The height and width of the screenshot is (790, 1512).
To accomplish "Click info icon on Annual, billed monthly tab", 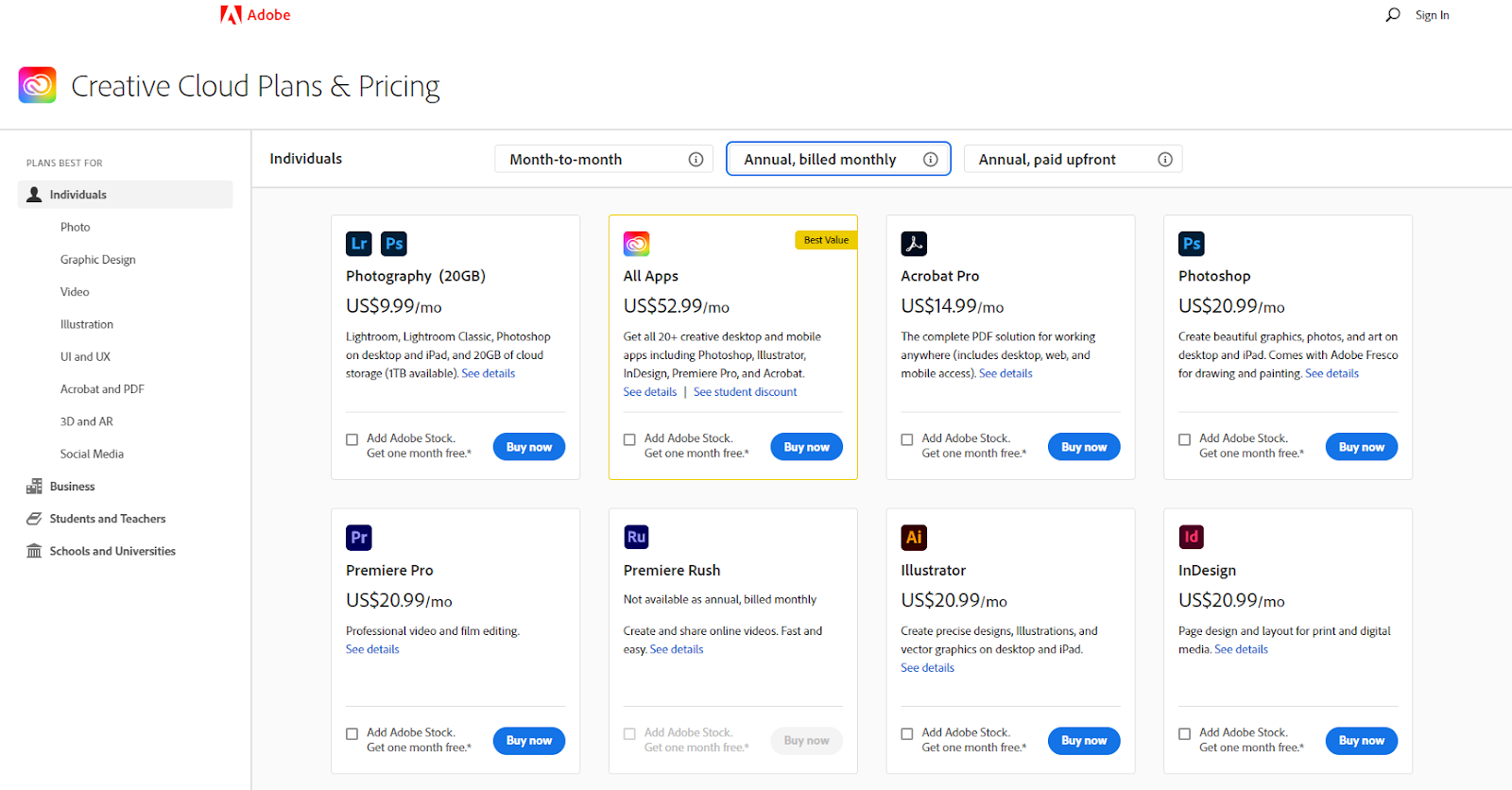I will tap(931, 160).
